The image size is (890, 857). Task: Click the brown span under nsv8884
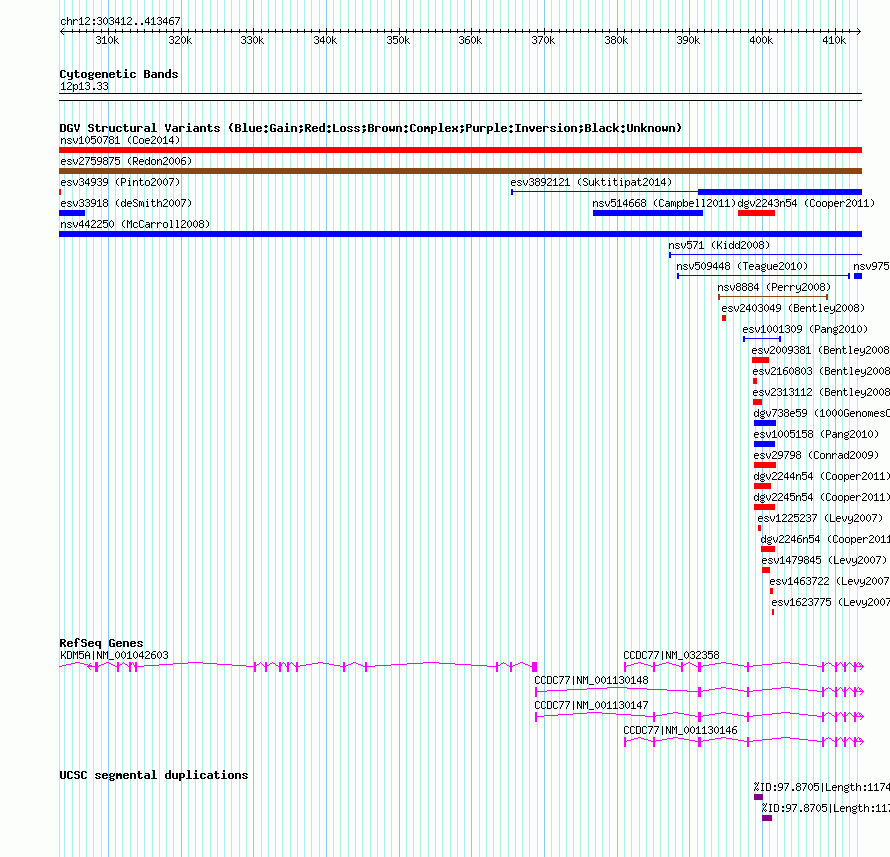click(773, 297)
